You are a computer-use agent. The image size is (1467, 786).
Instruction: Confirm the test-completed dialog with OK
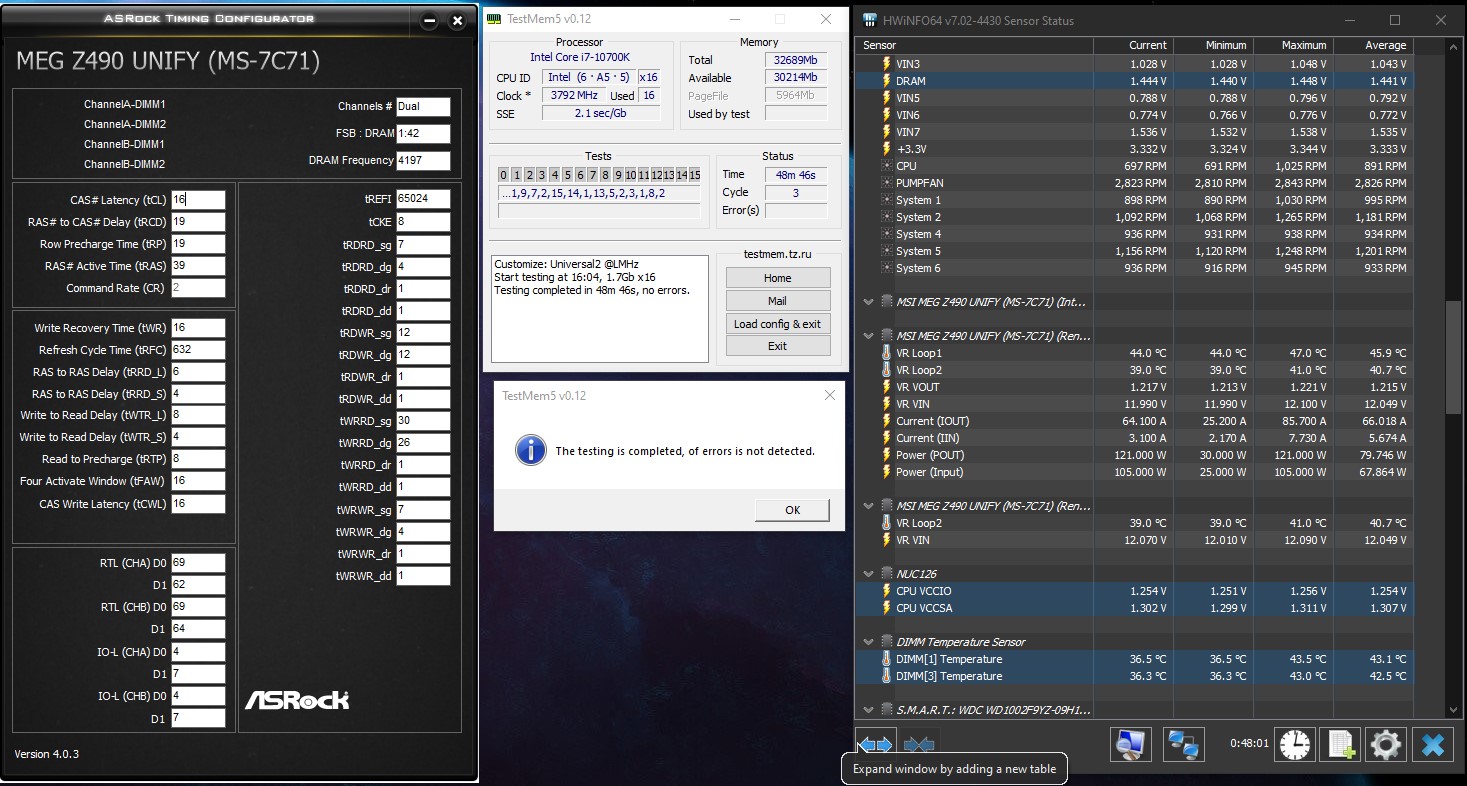pyautogui.click(x=792, y=510)
